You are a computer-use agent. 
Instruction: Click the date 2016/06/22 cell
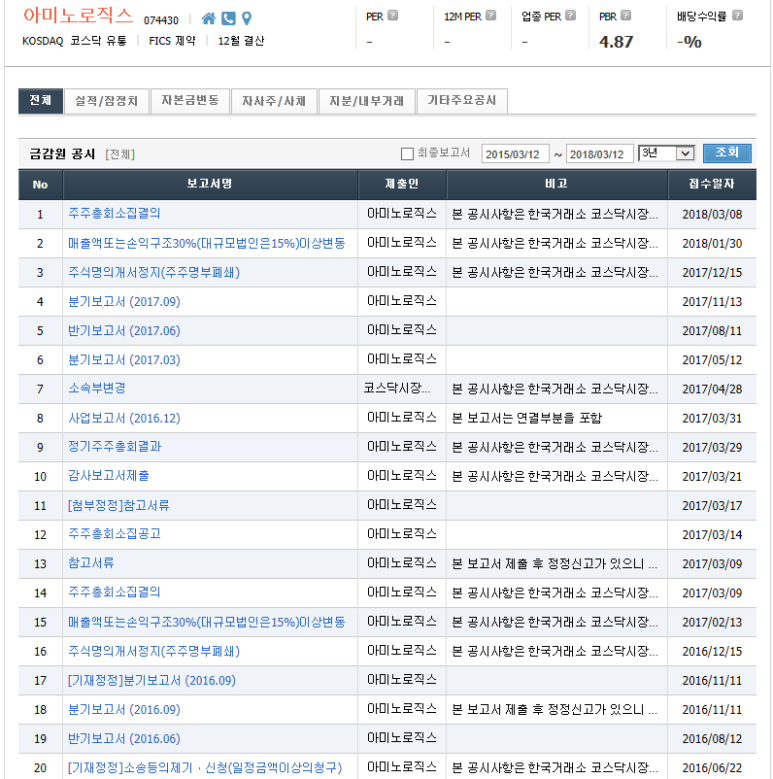click(712, 768)
